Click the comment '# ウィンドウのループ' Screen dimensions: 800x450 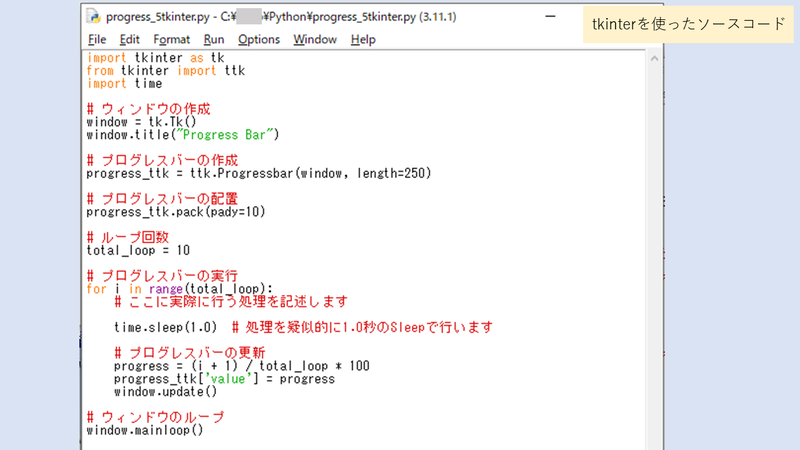(x=155, y=417)
